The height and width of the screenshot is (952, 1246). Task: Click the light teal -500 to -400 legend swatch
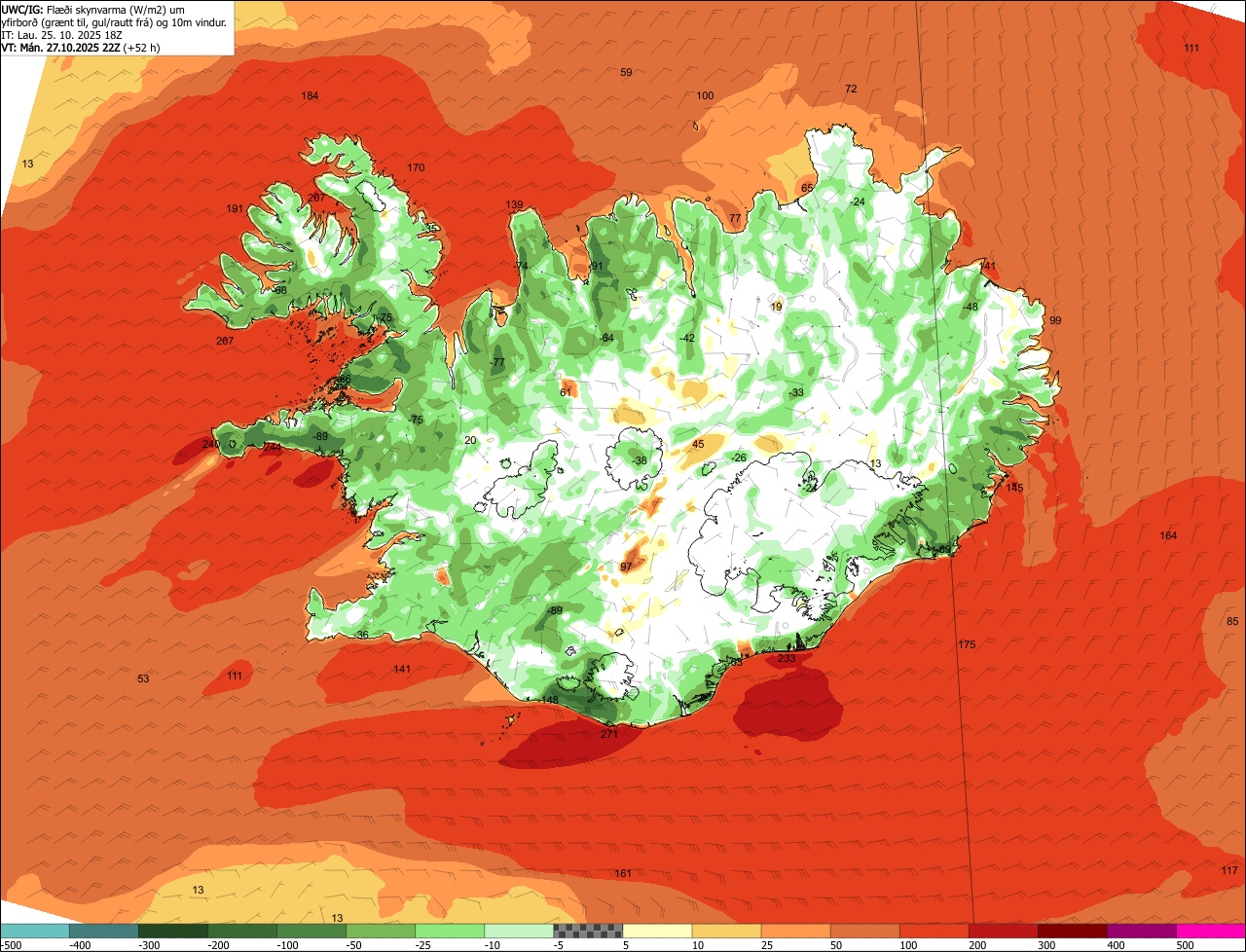34,931
